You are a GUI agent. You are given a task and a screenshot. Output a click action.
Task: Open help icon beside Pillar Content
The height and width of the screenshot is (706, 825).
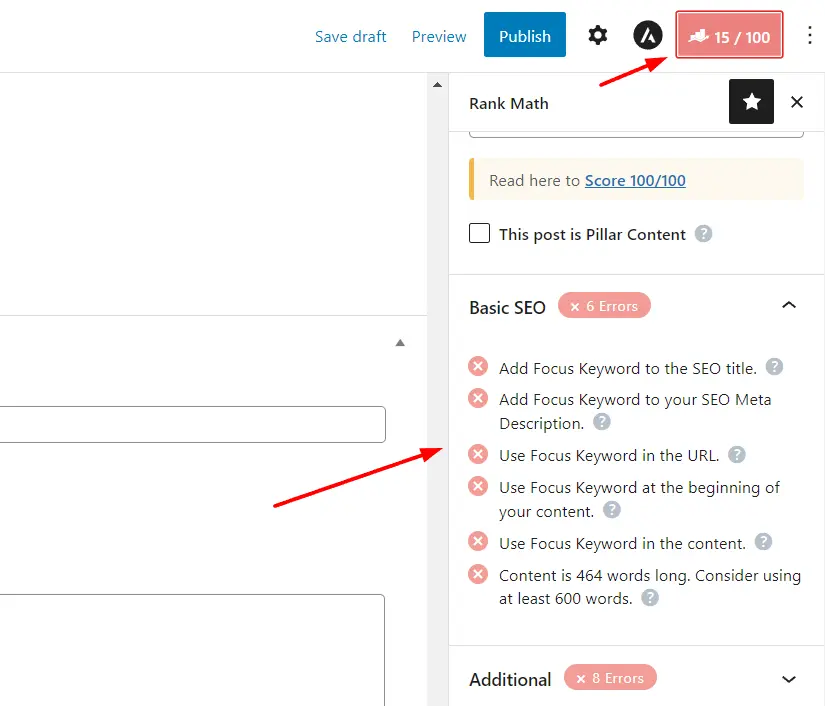pyautogui.click(x=703, y=234)
